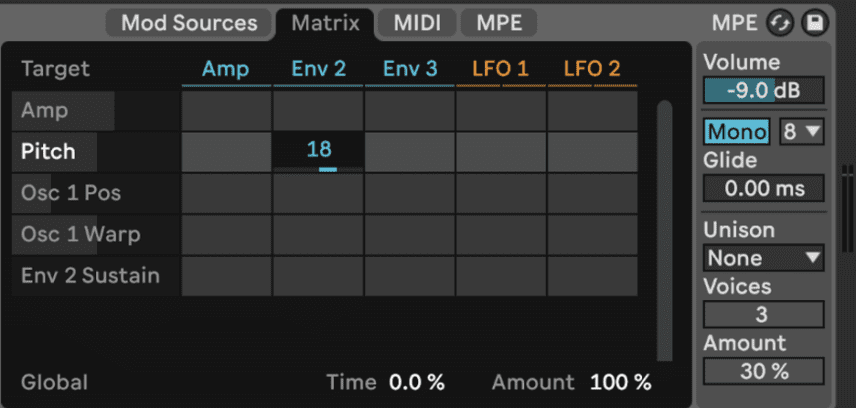Open the polyphony voices dropdown showing 8
The image size is (856, 408).
pyautogui.click(x=802, y=132)
